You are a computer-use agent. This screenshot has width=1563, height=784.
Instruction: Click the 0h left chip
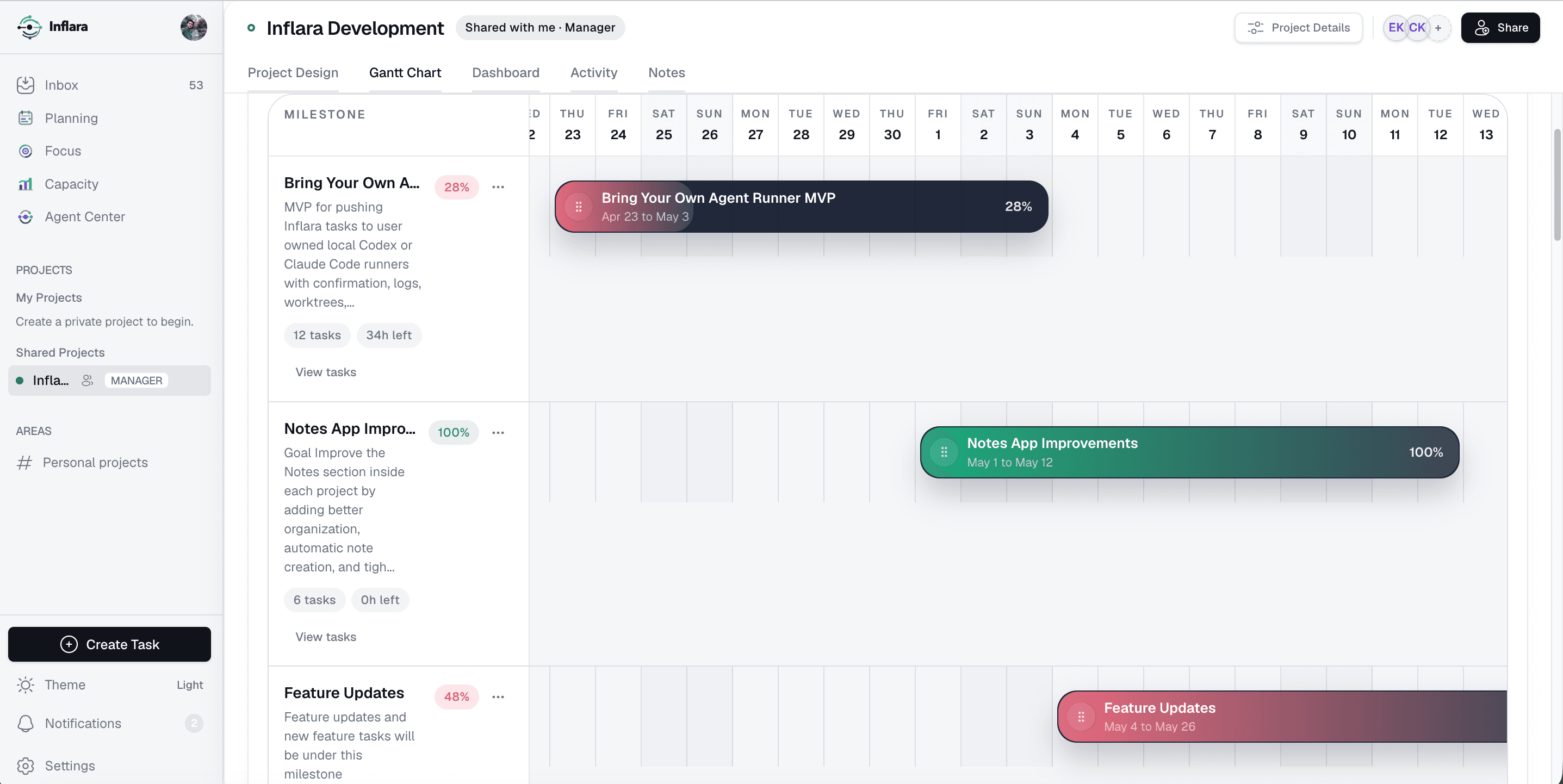pos(380,600)
